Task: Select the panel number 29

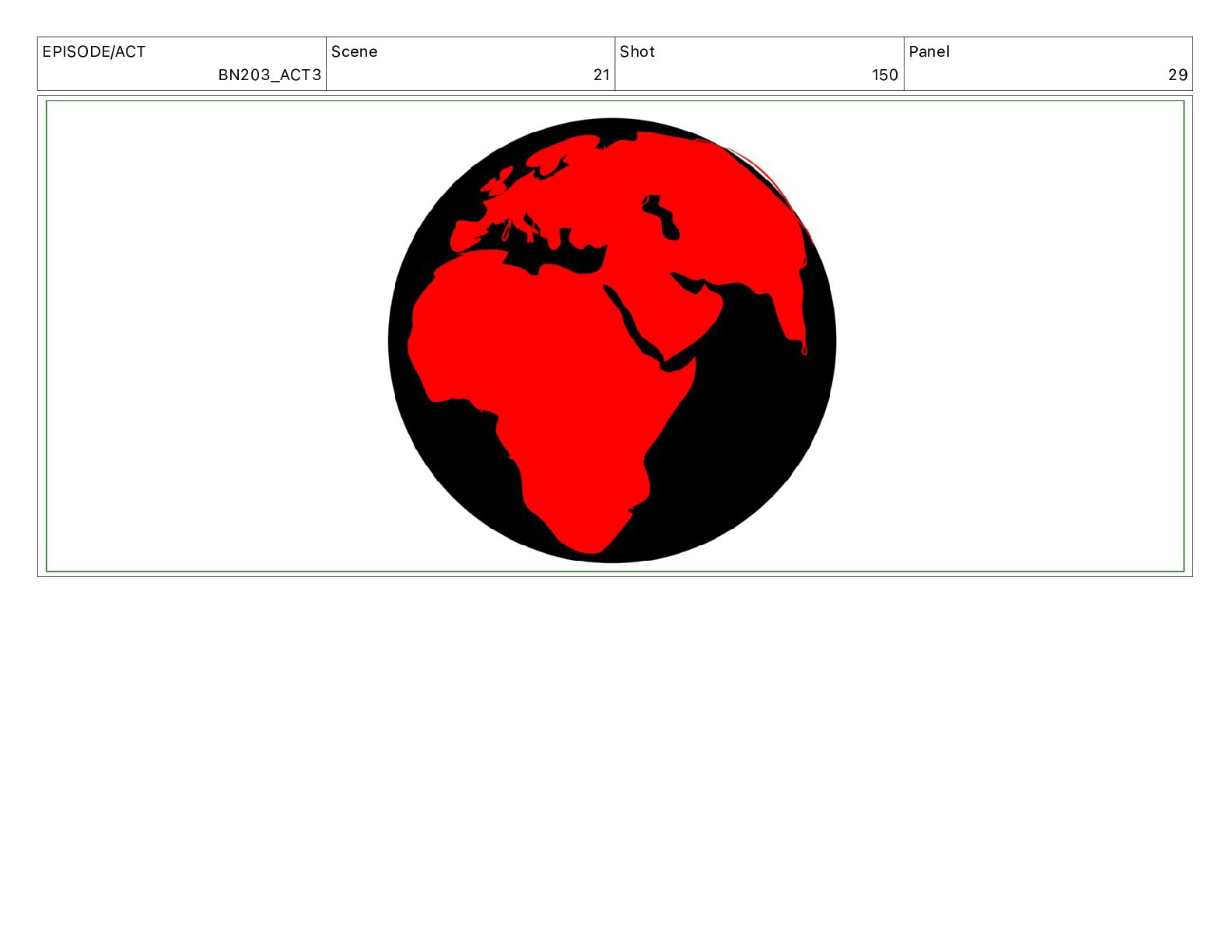Action: point(1178,75)
